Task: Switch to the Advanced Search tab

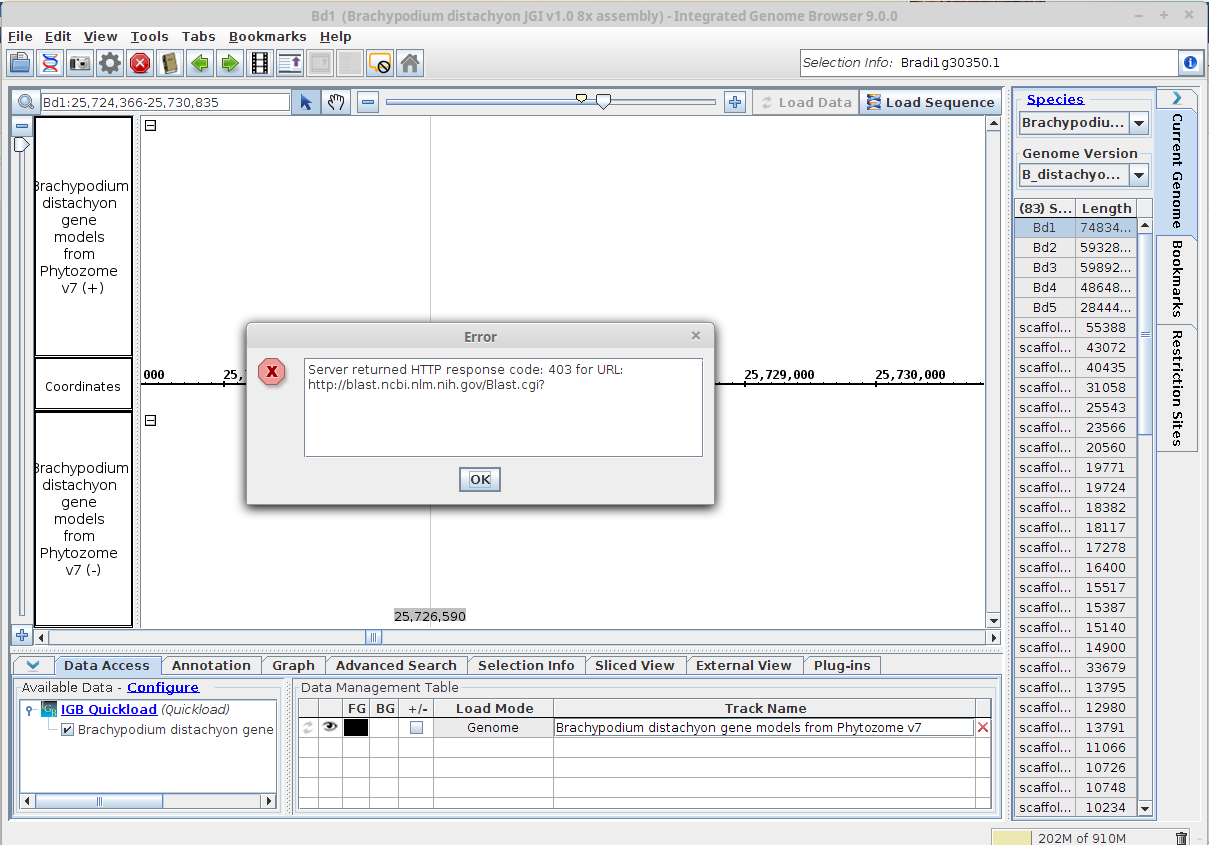Action: [x=396, y=665]
